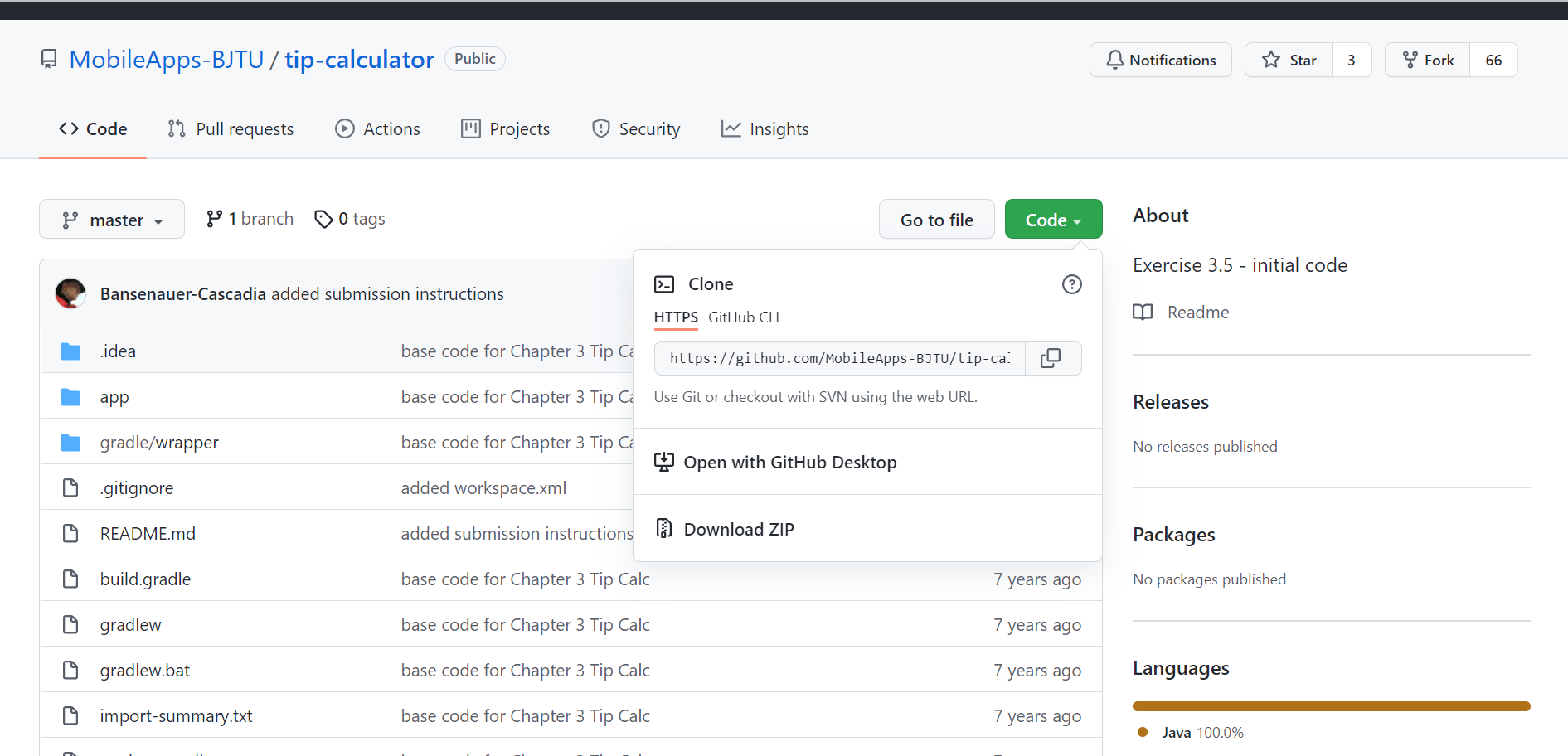The width and height of the screenshot is (1568, 756).
Task: Click the desktop download icon beside Open with GitHub Desktop
Action: [x=664, y=462]
